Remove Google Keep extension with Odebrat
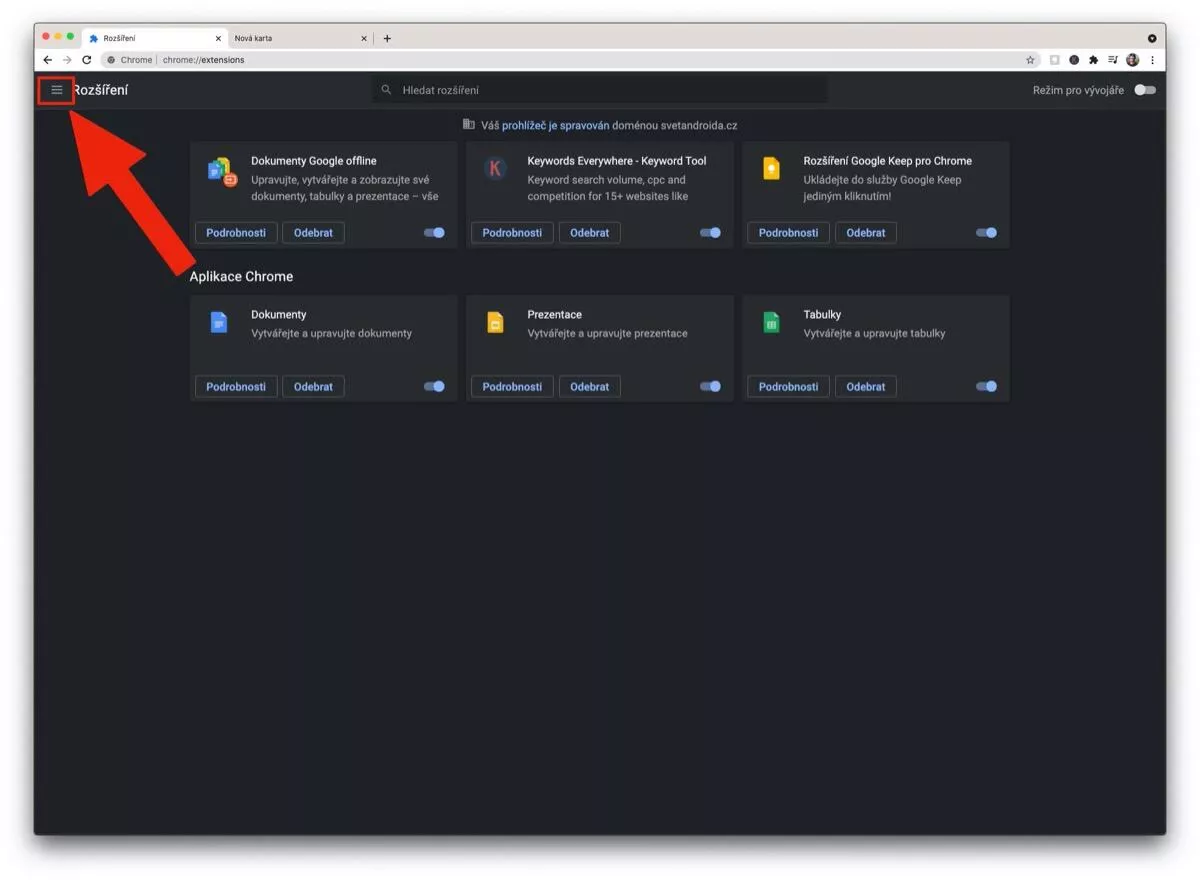The height and width of the screenshot is (880, 1200). pos(866,232)
